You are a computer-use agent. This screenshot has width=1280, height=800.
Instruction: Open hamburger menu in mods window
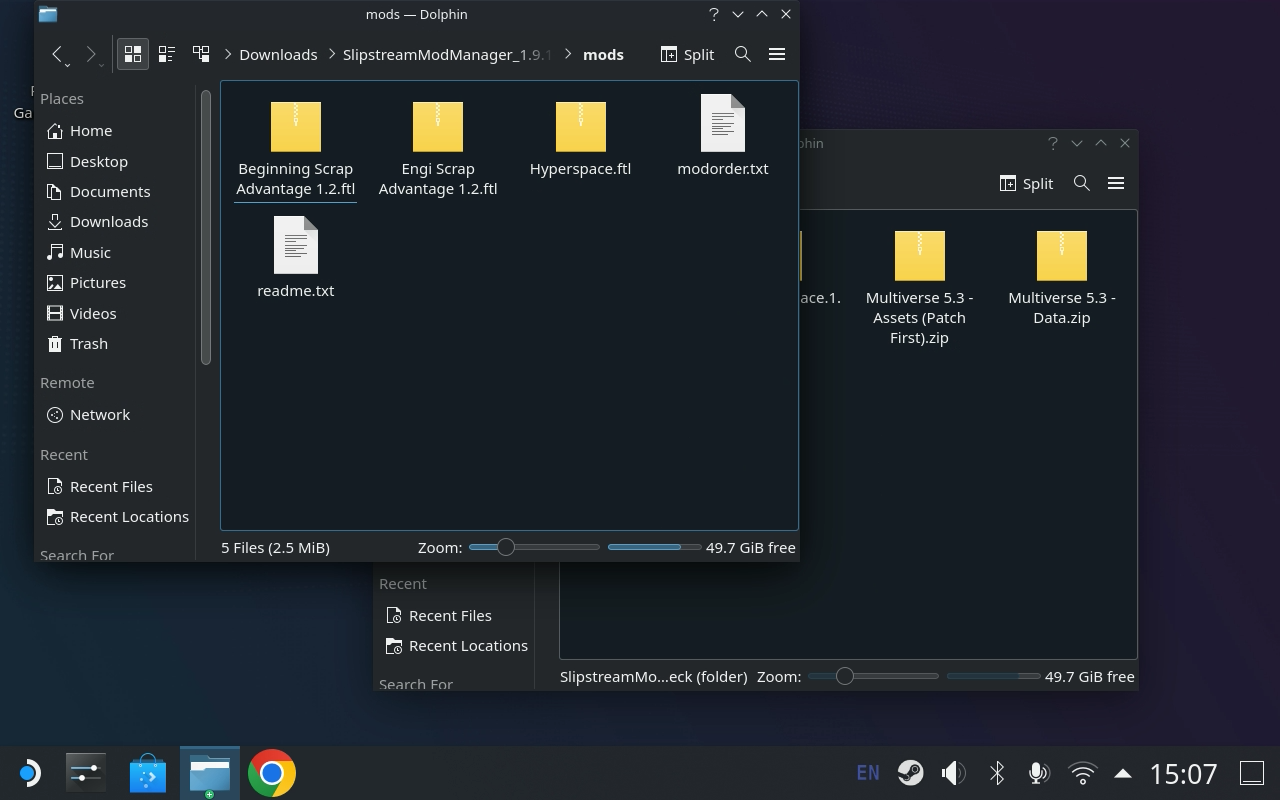pos(777,54)
